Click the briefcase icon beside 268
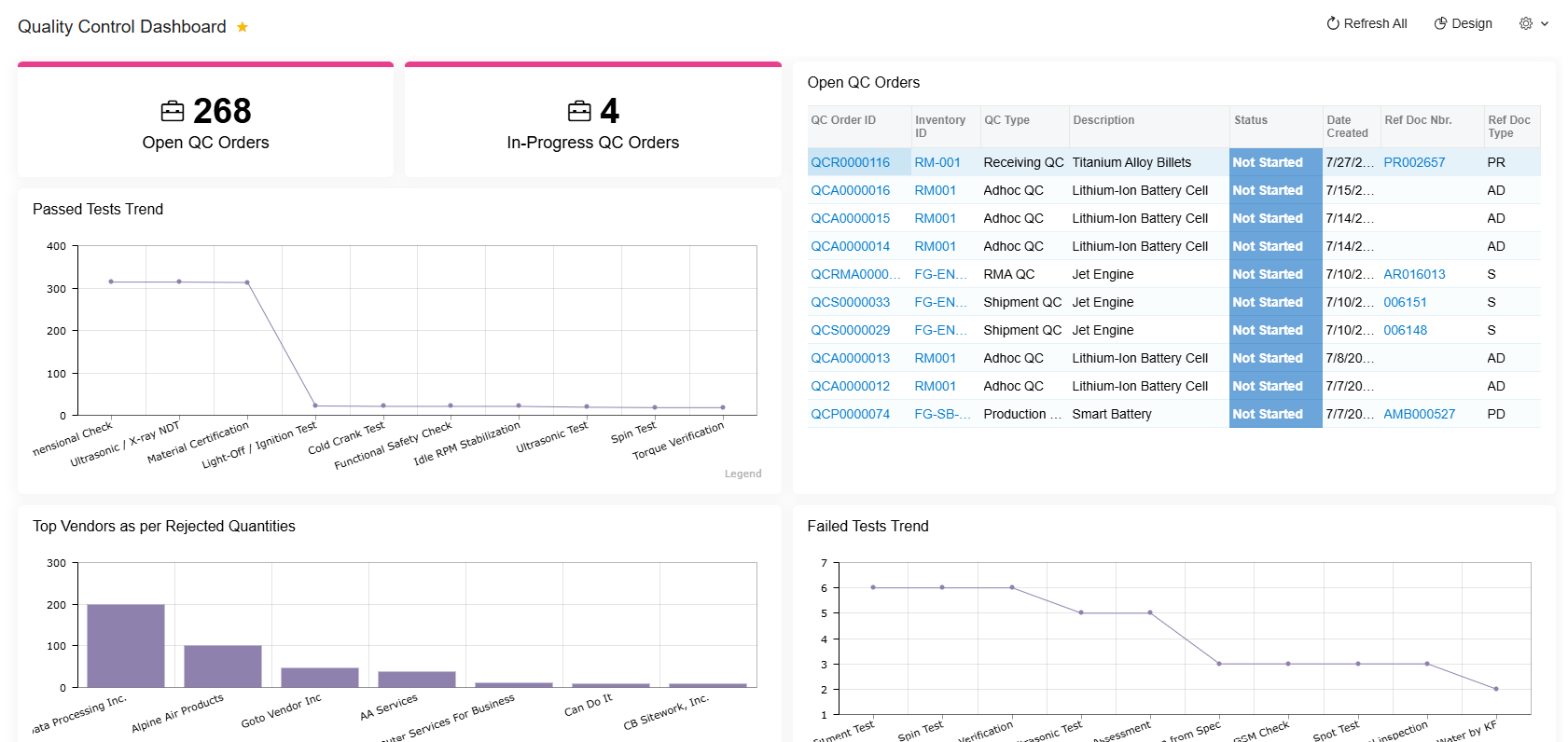 [x=173, y=112]
